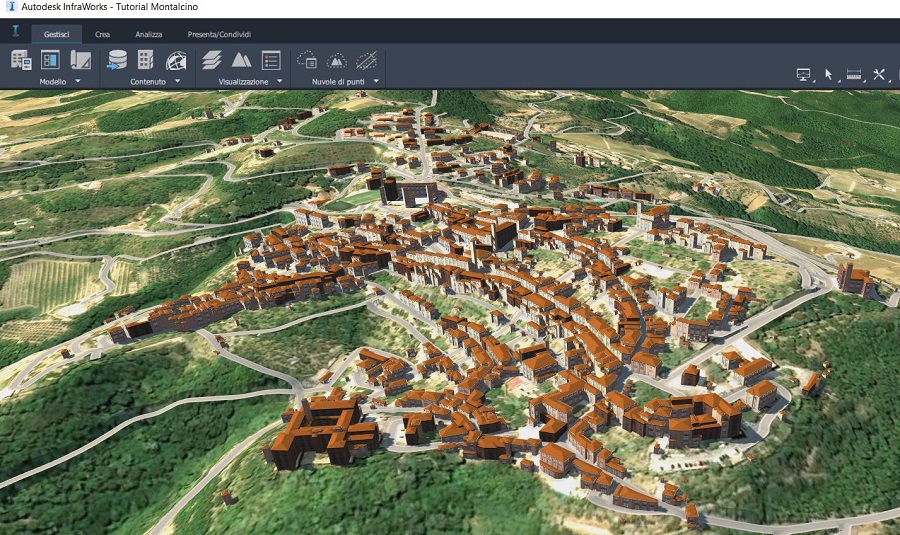The height and width of the screenshot is (535, 900).
Task: Click the mountain peaks icon in the Visualizzazione group
Action: point(241,60)
